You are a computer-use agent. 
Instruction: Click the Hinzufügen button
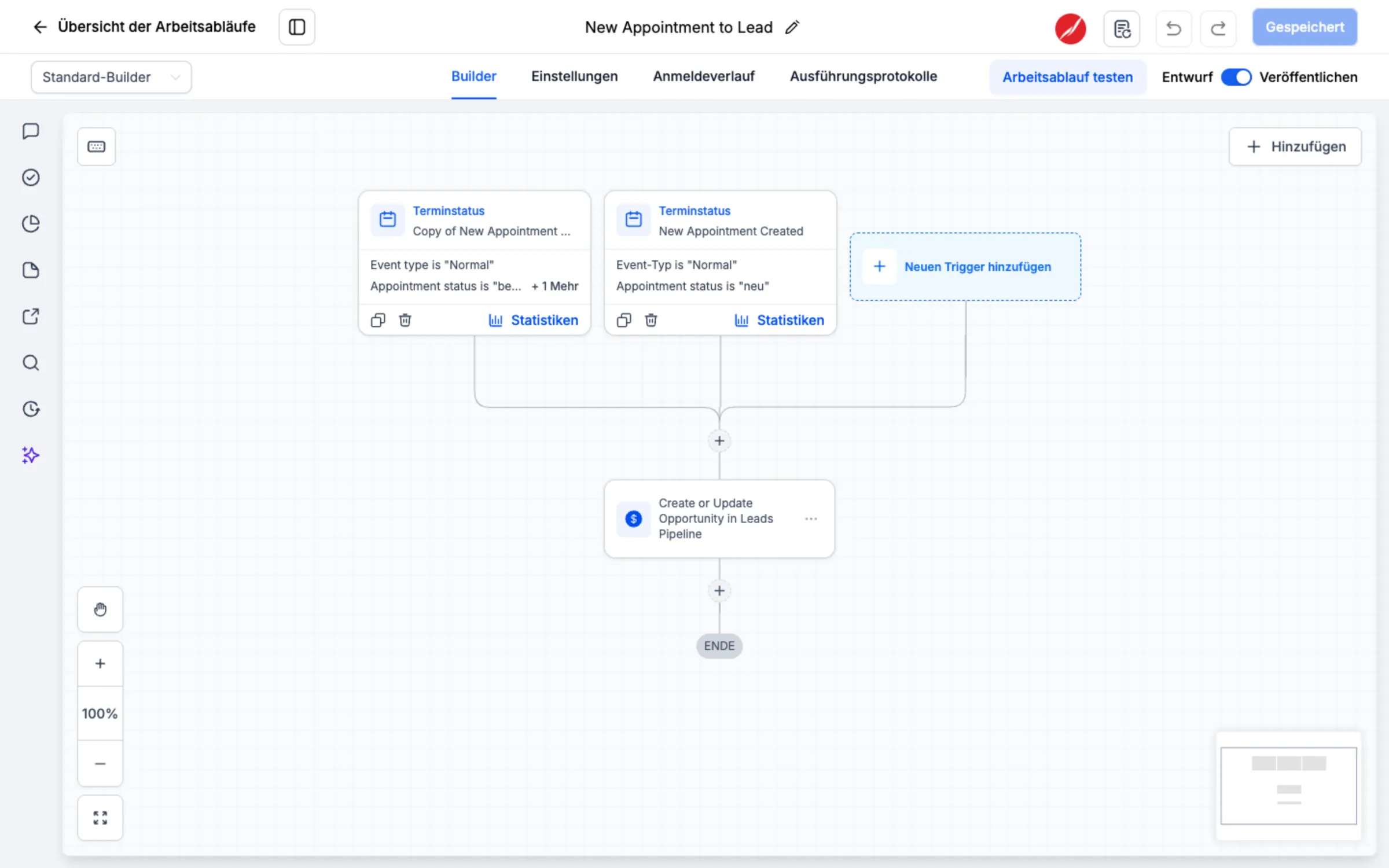(x=1295, y=146)
